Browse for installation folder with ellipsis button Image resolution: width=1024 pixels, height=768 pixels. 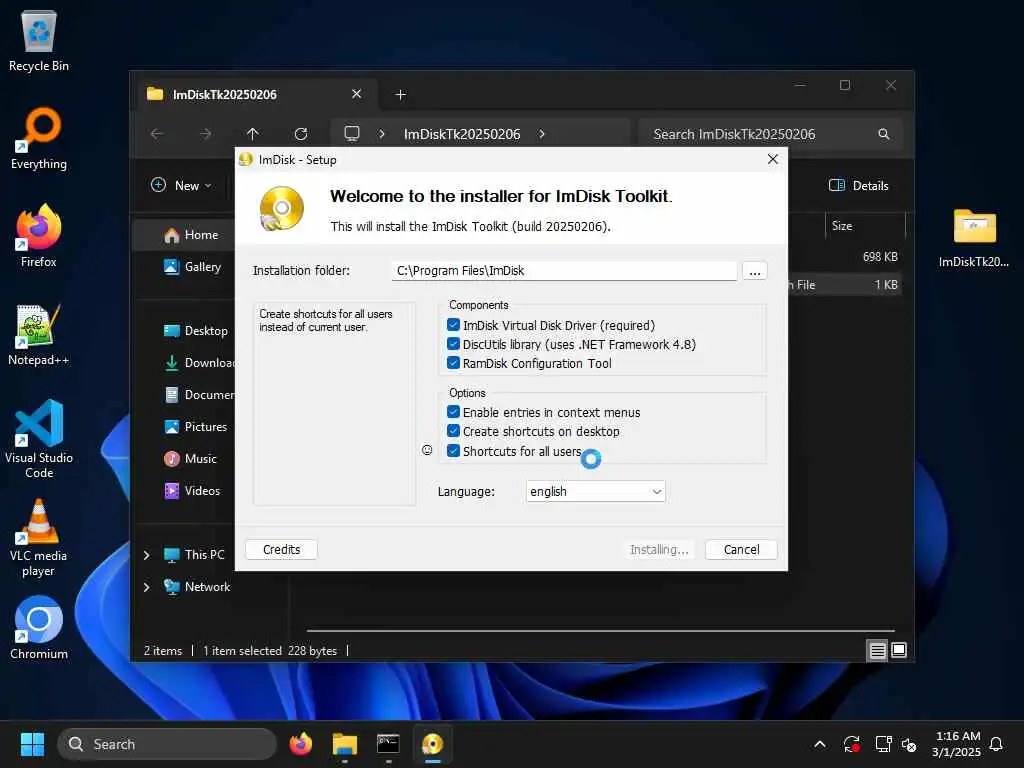[754, 271]
